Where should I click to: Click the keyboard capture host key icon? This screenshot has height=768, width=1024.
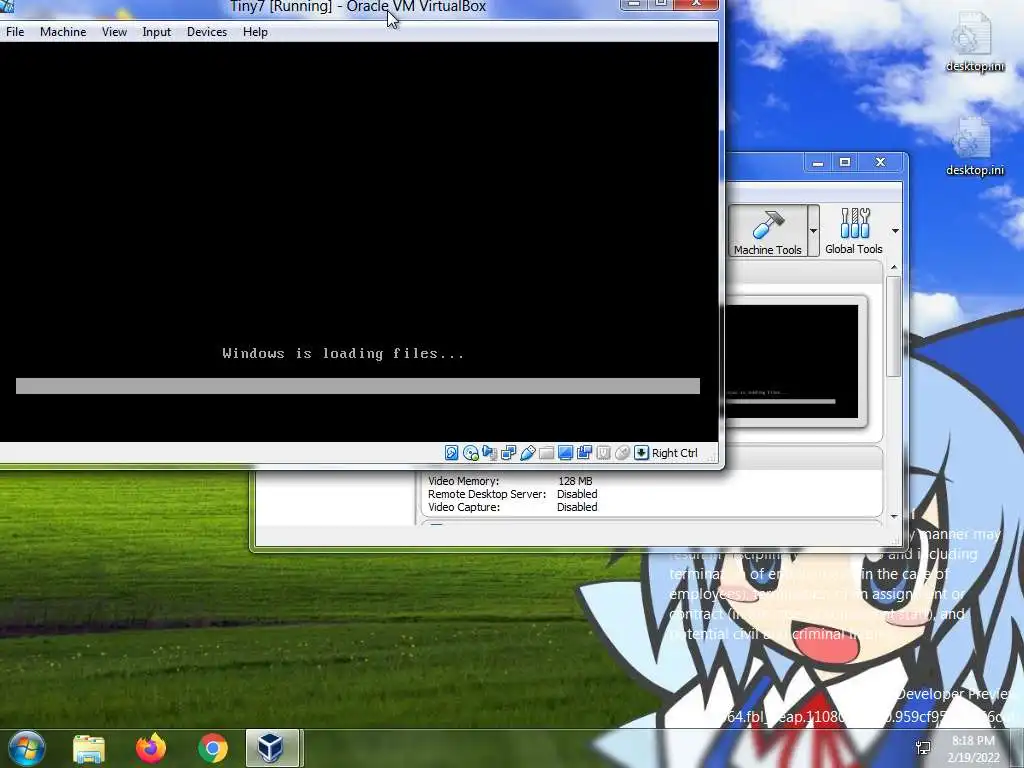click(x=641, y=453)
